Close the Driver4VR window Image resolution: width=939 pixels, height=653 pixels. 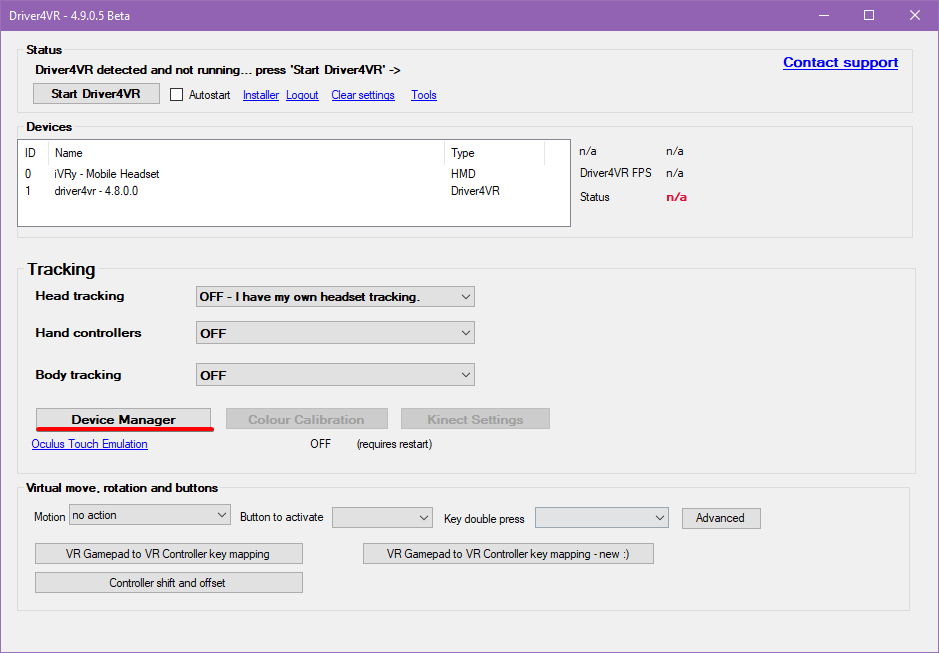click(914, 16)
